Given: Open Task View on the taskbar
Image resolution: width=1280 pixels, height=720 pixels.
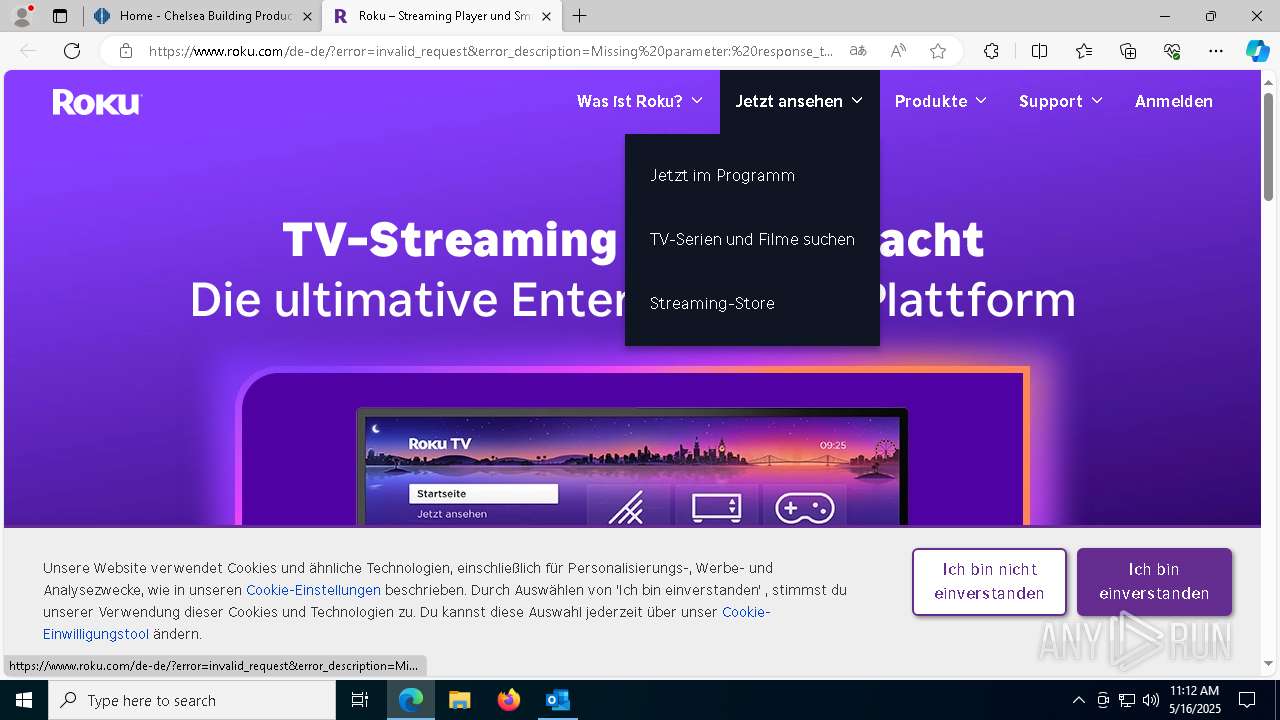Looking at the screenshot, I should (x=360, y=700).
